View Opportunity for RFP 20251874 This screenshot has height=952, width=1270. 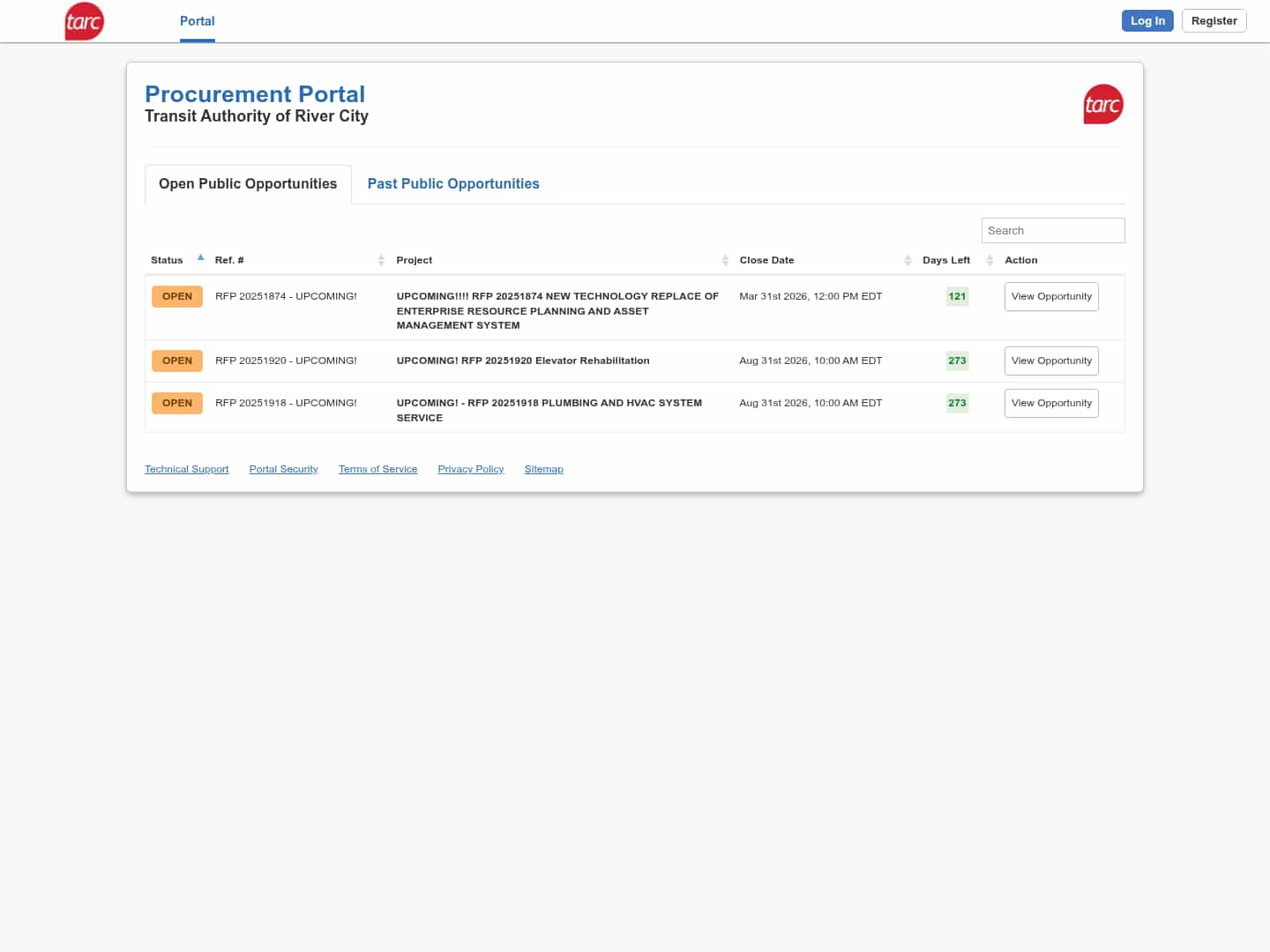(x=1051, y=297)
